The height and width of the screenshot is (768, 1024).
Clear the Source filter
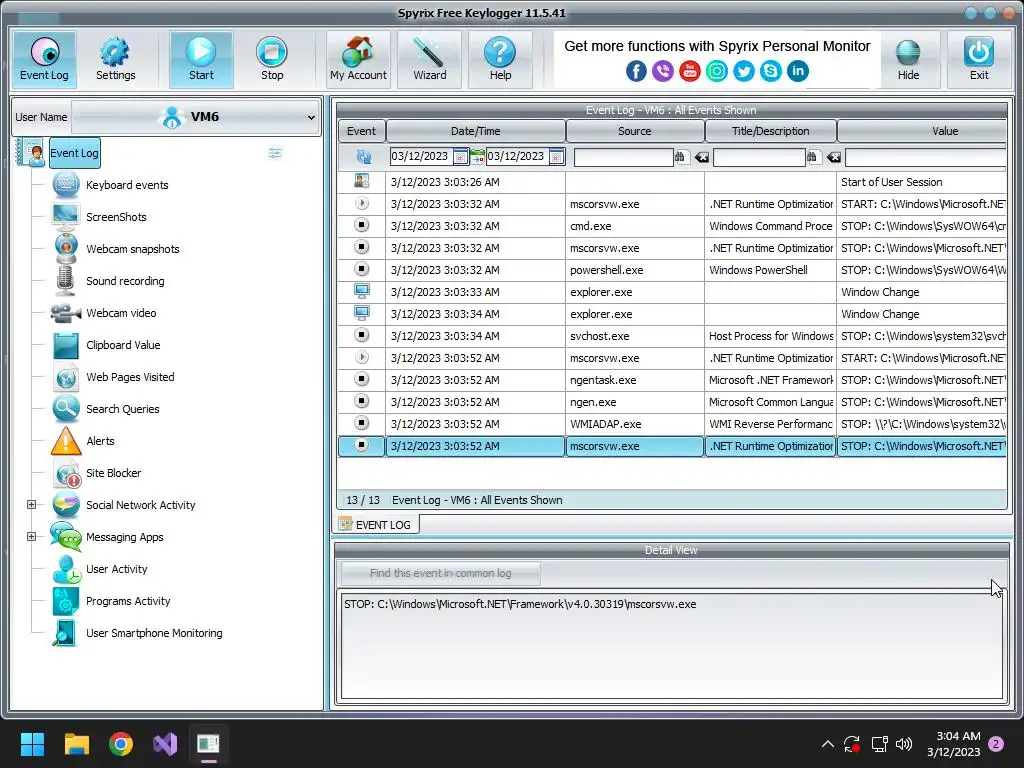click(x=701, y=157)
